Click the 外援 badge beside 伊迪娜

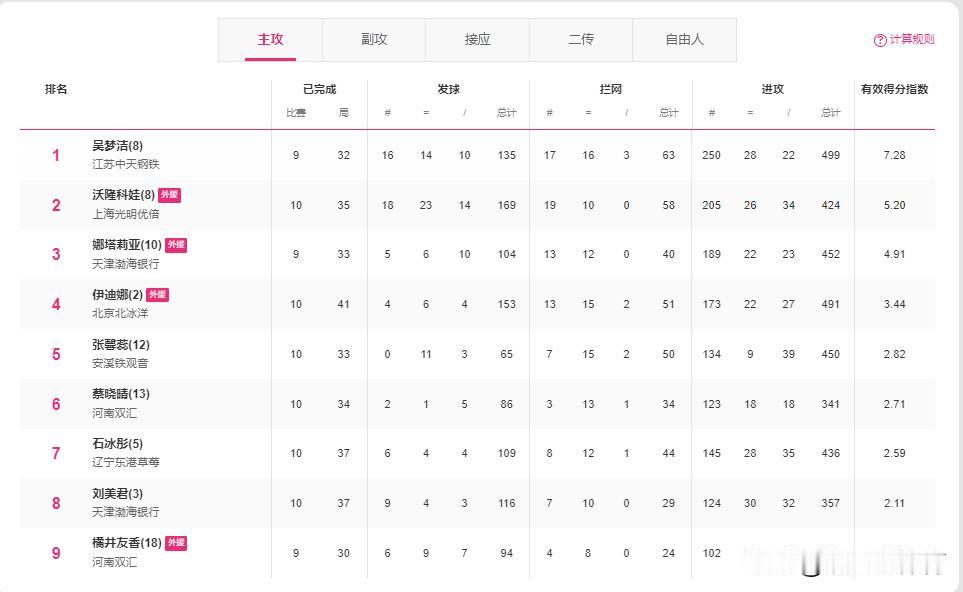158,295
